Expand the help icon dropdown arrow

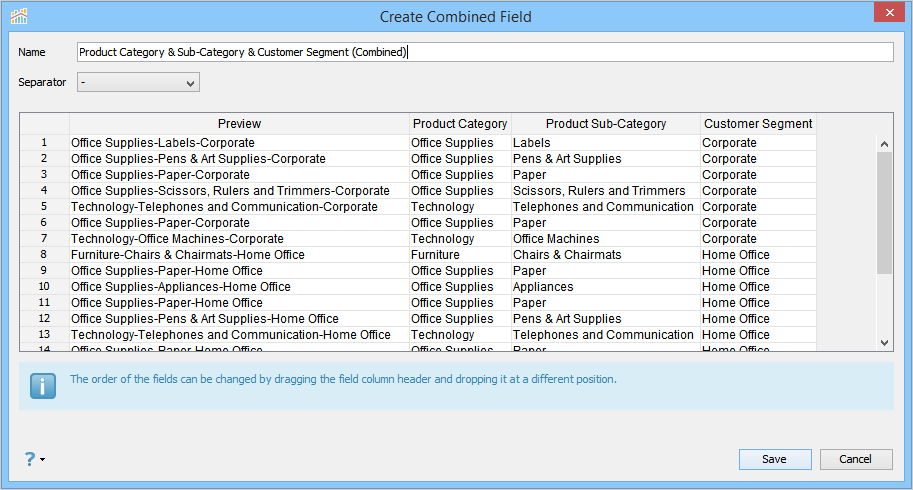(x=43, y=460)
